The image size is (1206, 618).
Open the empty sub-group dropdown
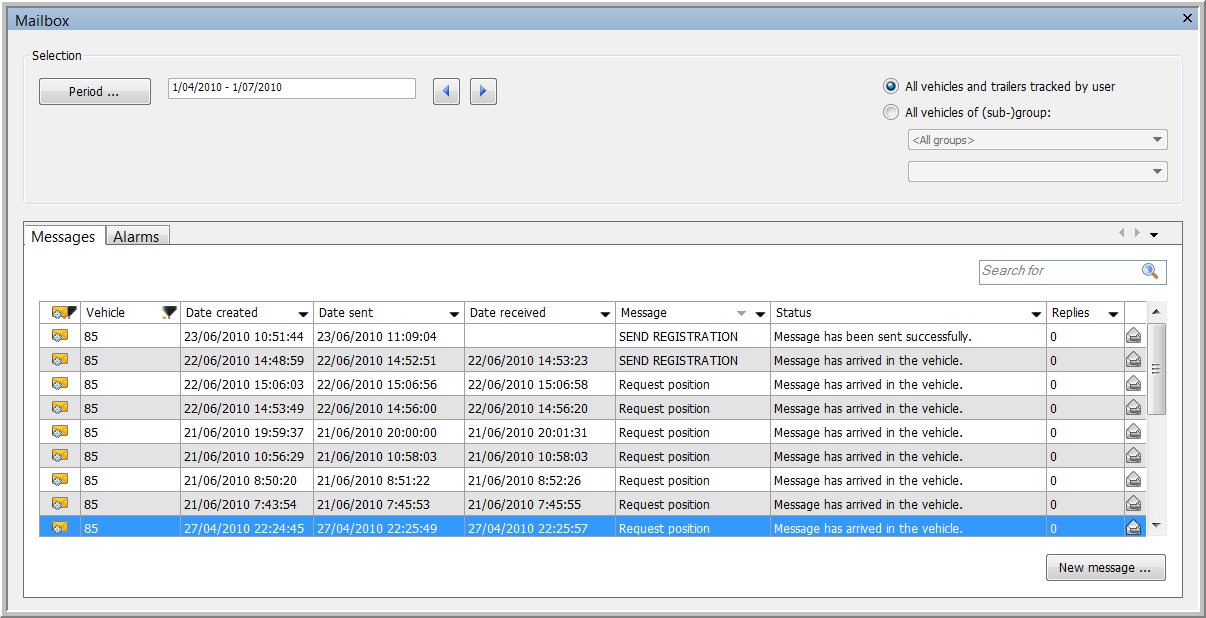[x=1157, y=172]
